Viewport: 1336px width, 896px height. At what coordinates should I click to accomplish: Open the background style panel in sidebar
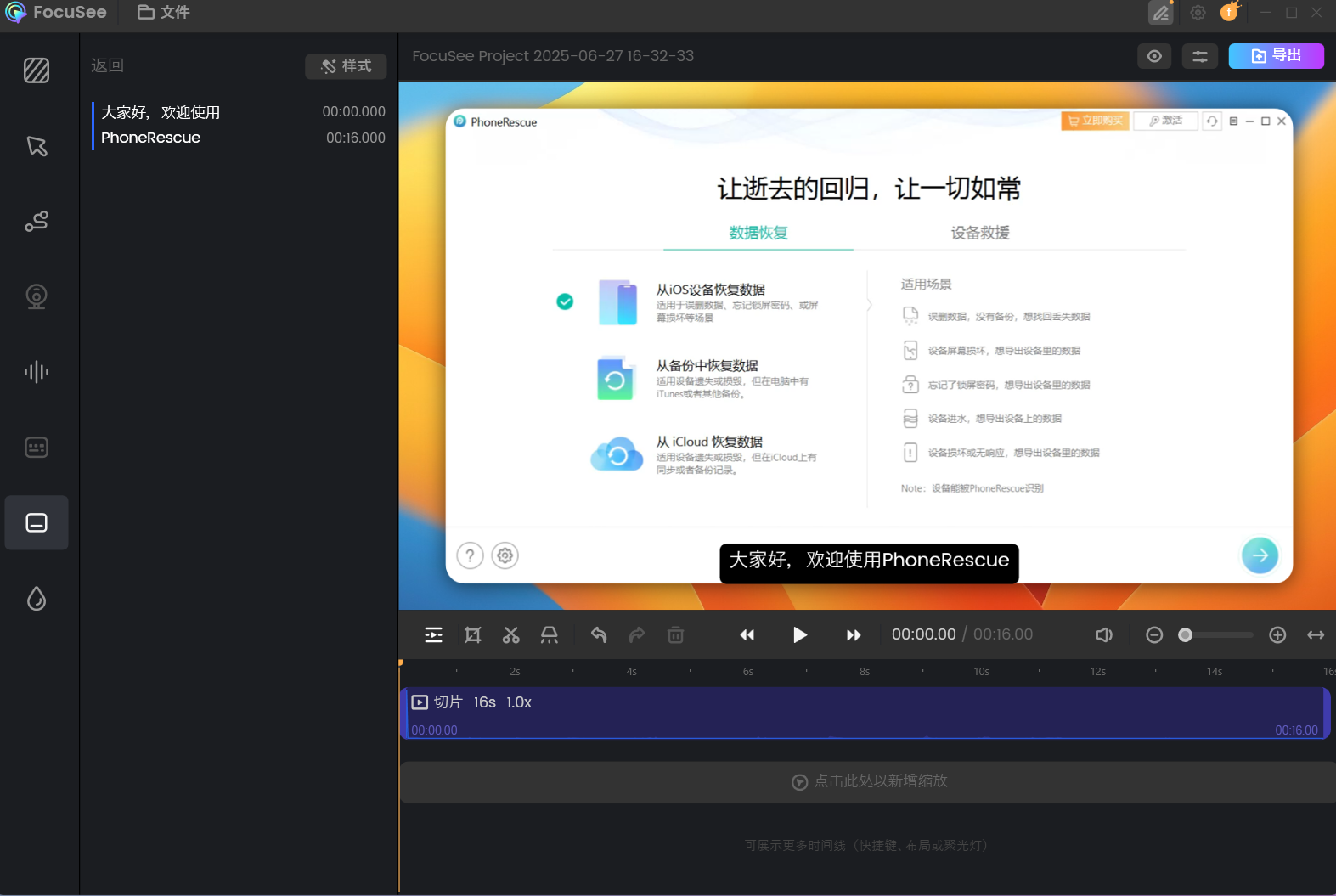pos(37,70)
